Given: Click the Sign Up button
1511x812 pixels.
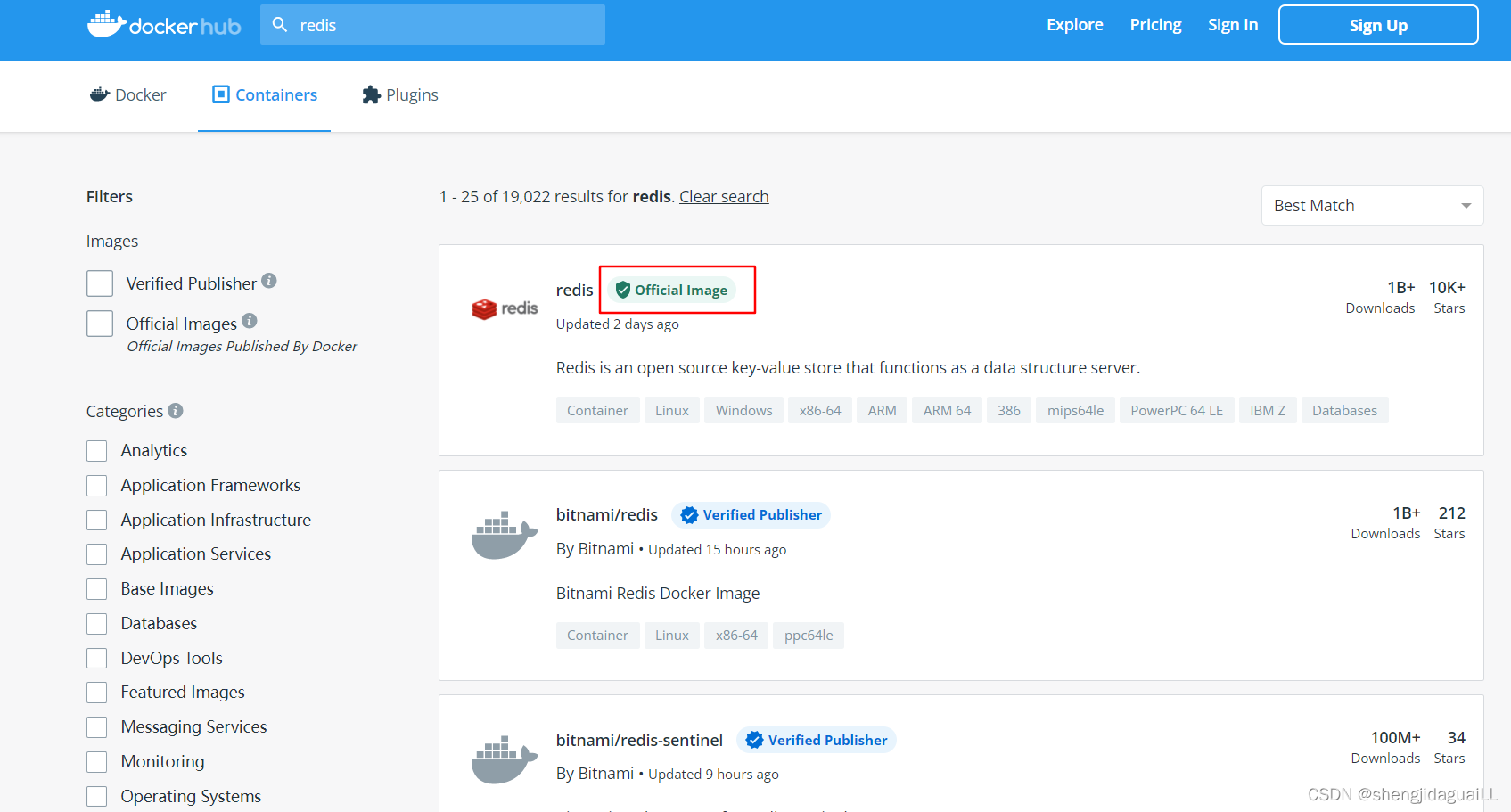Looking at the screenshot, I should (x=1378, y=25).
